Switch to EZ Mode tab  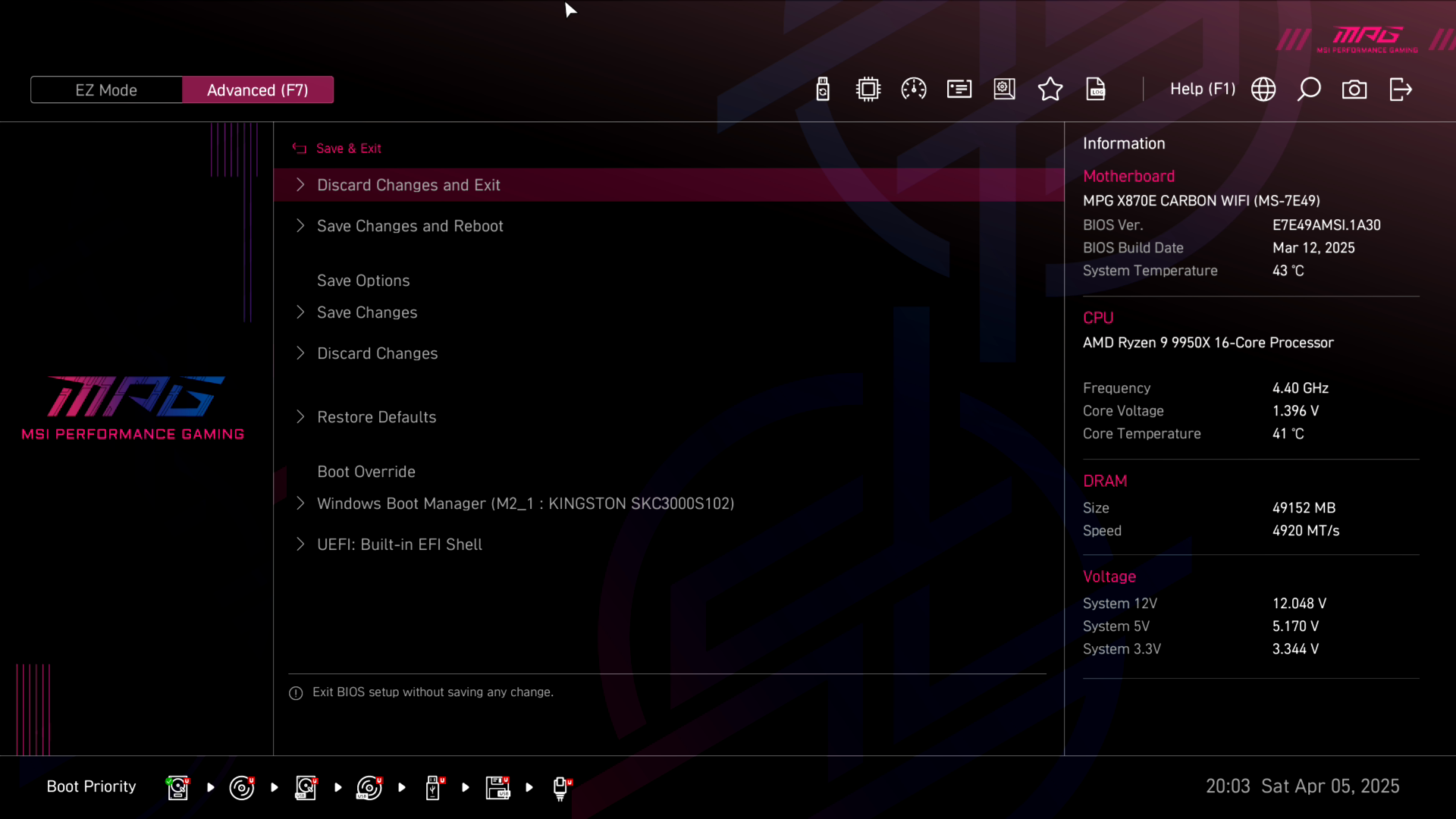coord(106,89)
